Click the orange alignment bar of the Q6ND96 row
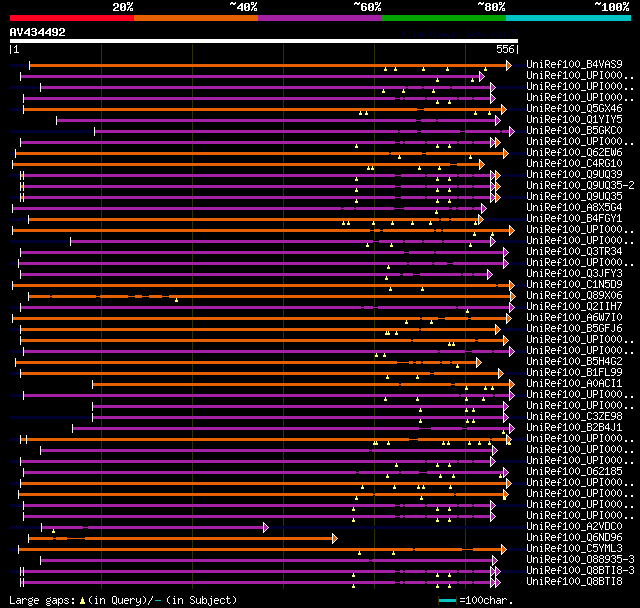 click(x=180, y=539)
